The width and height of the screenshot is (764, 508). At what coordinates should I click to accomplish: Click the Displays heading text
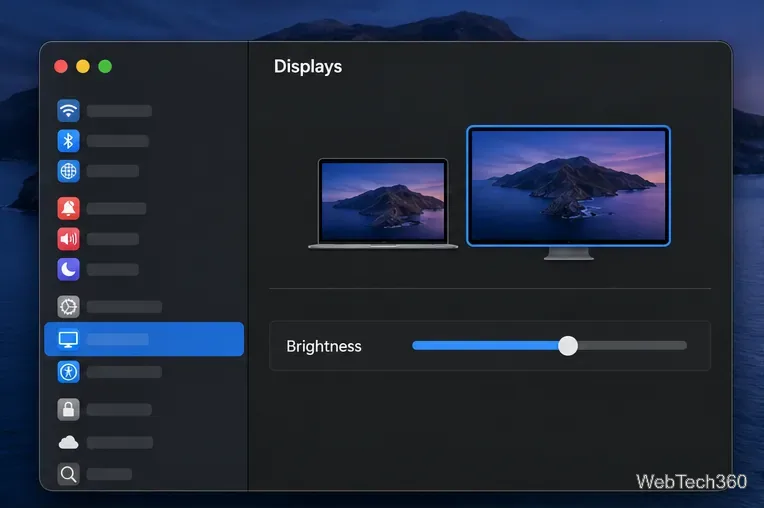(x=307, y=67)
